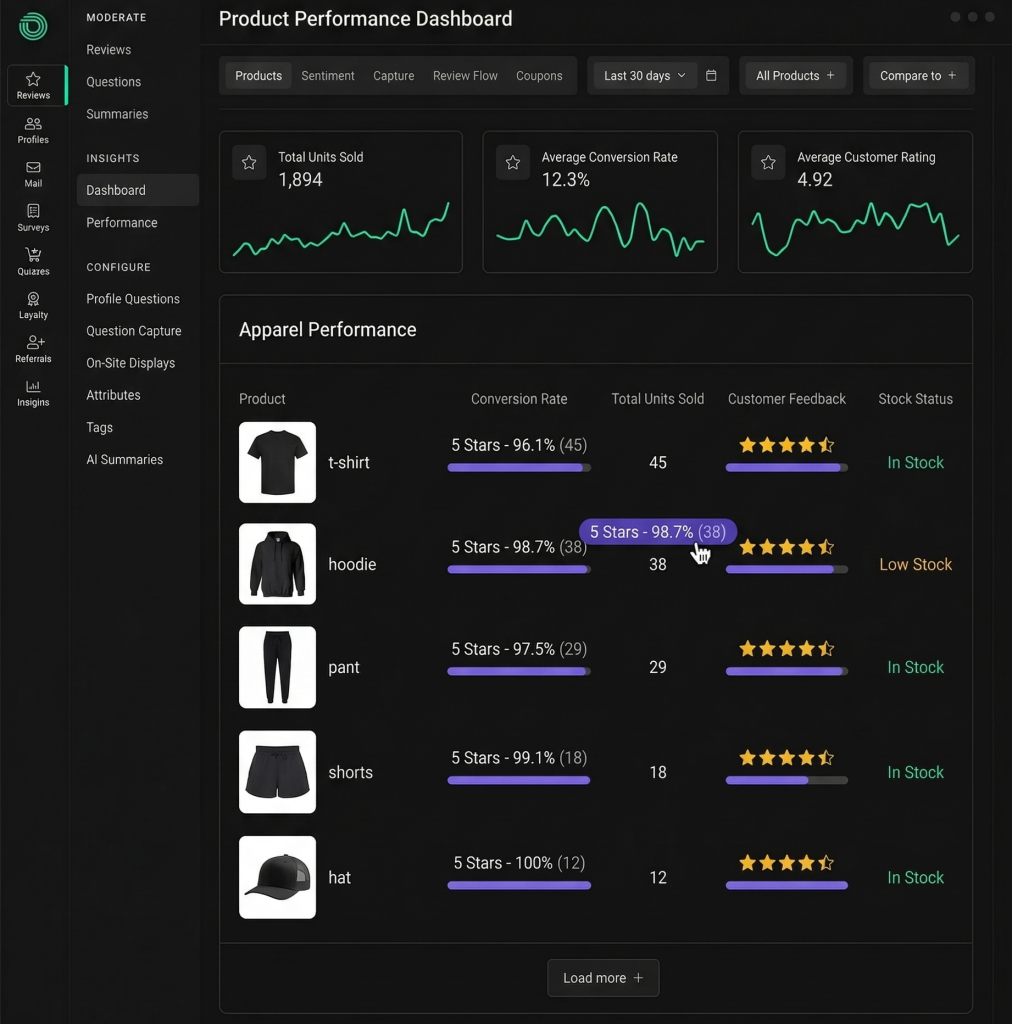Image resolution: width=1012 pixels, height=1024 pixels.
Task: Click the t-shirt conversion rate progress bar
Action: [x=518, y=467]
